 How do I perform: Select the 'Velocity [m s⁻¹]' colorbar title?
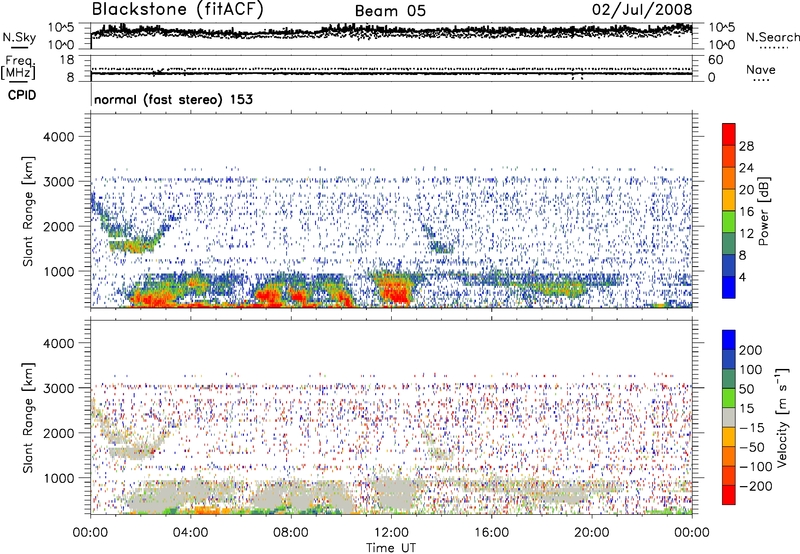point(782,417)
